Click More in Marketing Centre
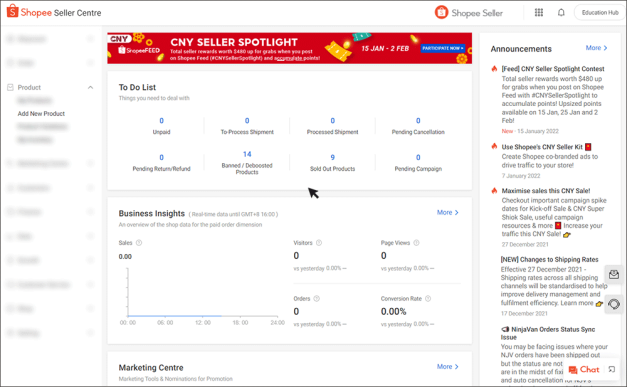 [x=448, y=366]
